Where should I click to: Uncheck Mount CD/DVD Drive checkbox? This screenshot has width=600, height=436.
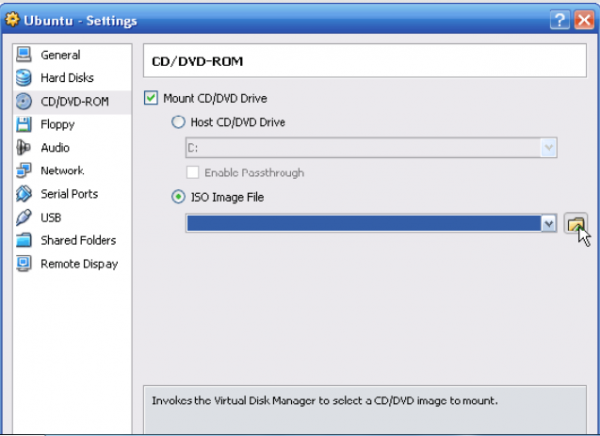click(x=152, y=98)
